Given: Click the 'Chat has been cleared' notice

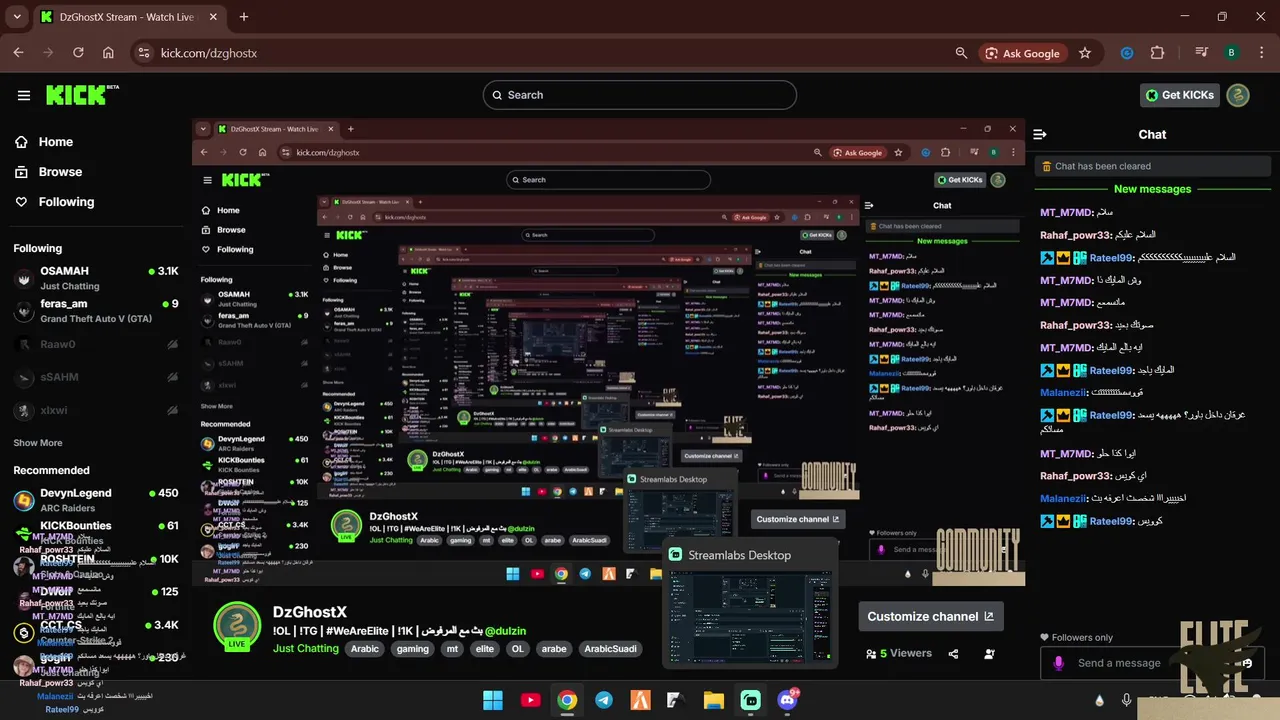Looking at the screenshot, I should point(1153,166).
